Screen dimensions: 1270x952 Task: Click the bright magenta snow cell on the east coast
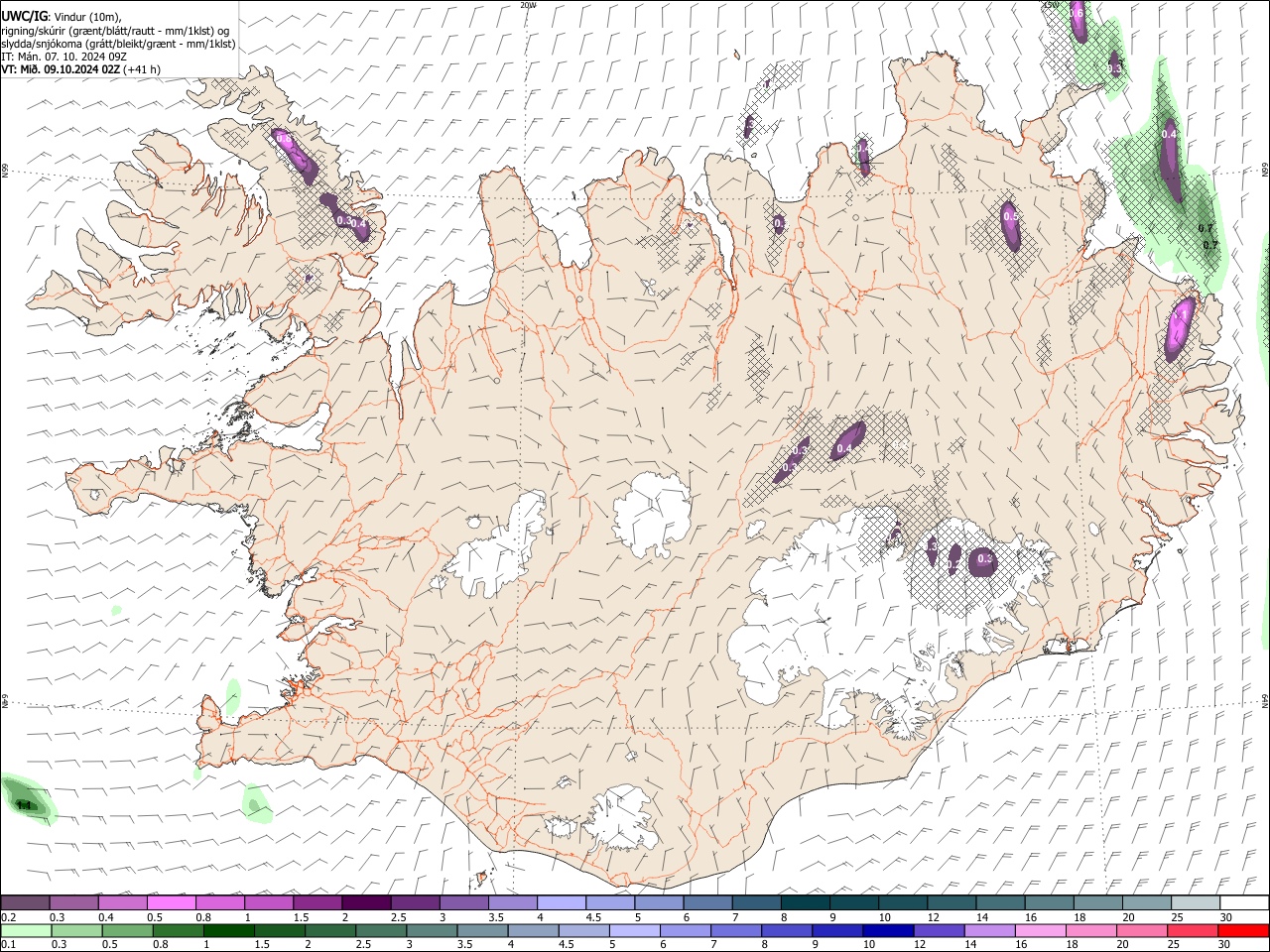(1180, 328)
